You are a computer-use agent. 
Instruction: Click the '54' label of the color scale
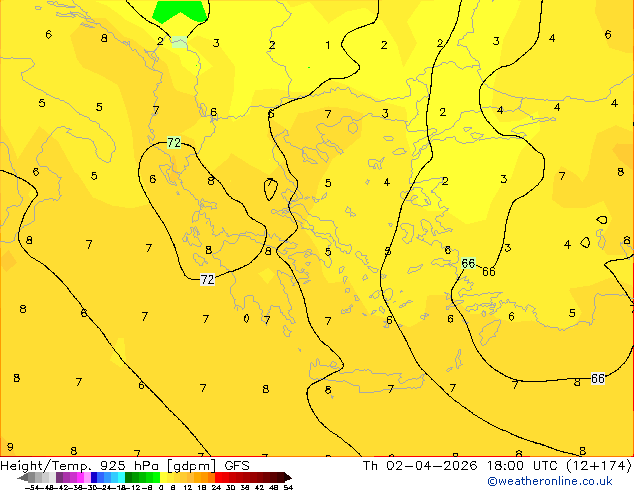tap(288, 487)
